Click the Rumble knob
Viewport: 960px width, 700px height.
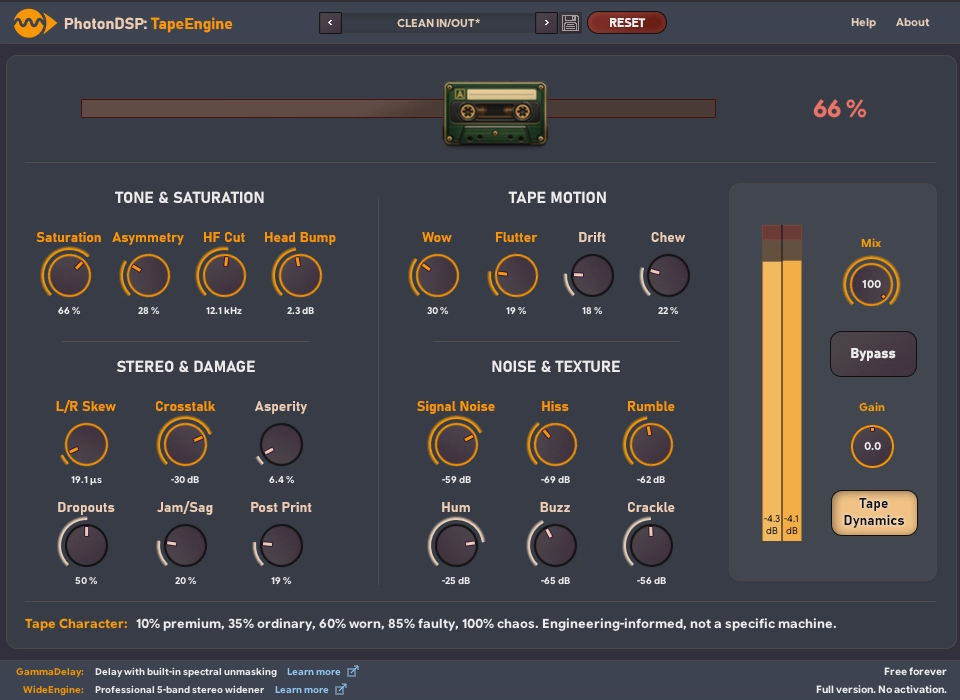coord(651,445)
